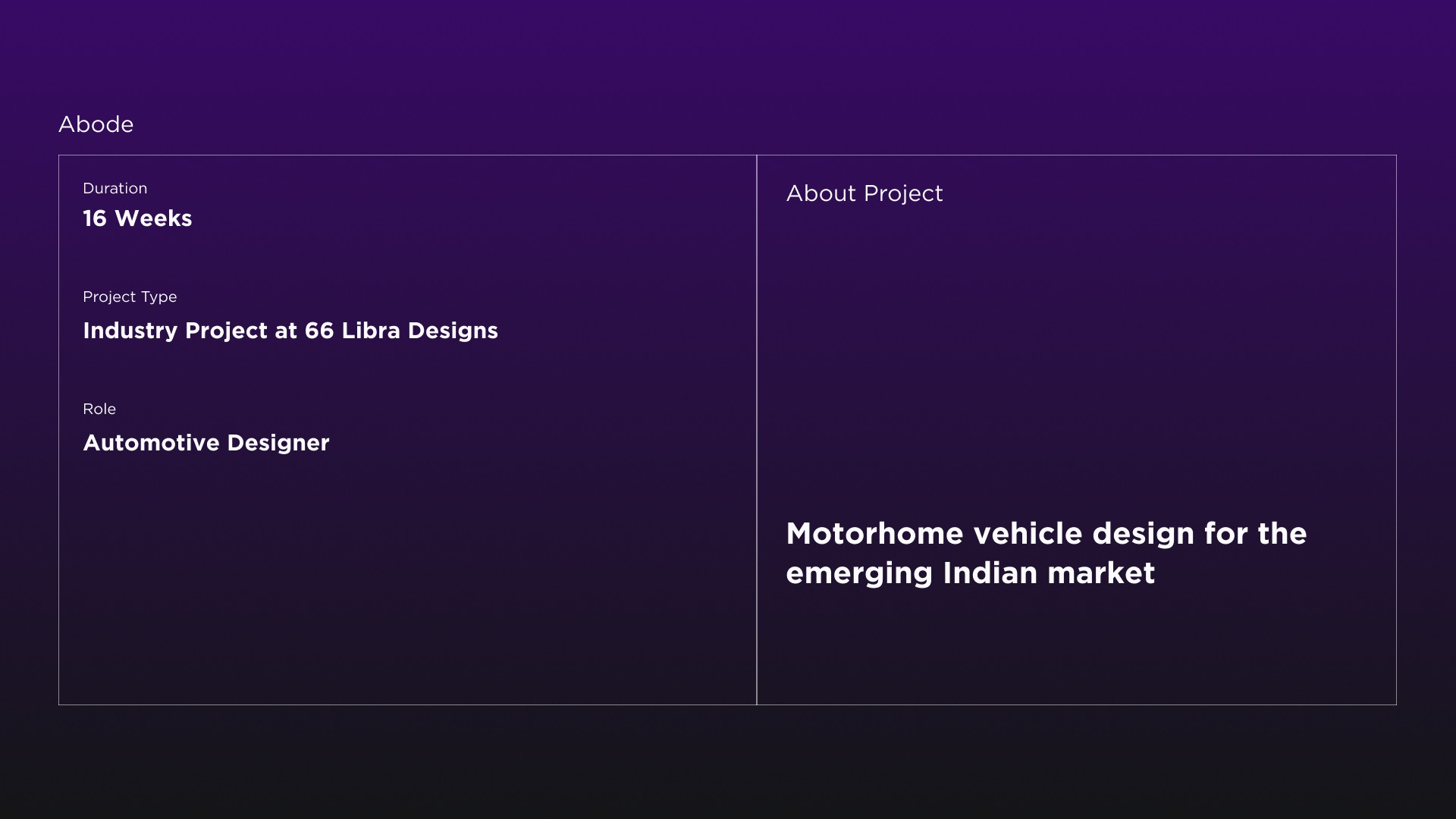1456x819 pixels.
Task: Click the word Automotive under Role
Action: (x=151, y=443)
